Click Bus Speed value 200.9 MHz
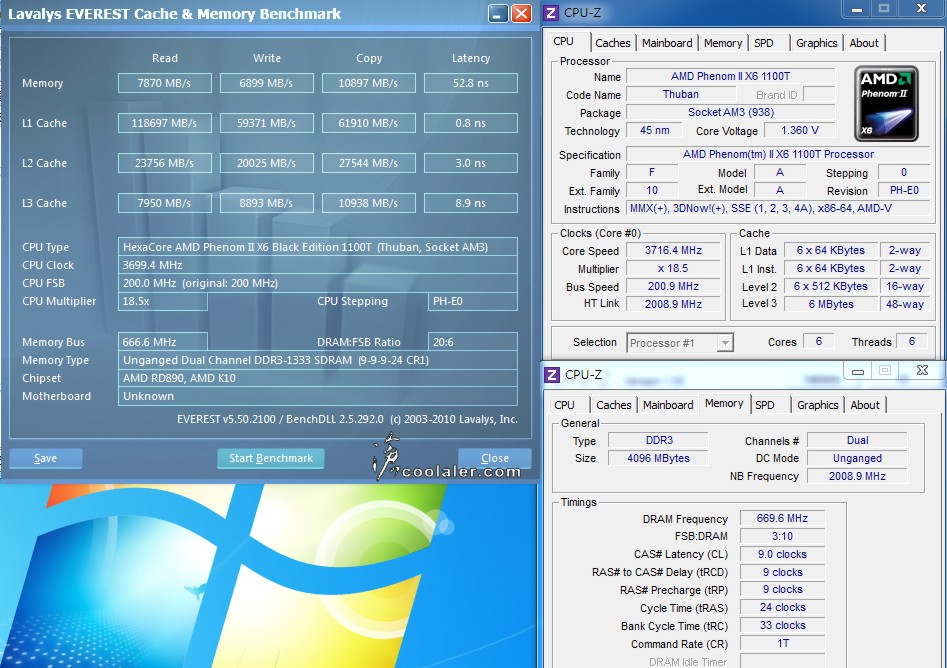This screenshot has width=947, height=668. point(673,286)
